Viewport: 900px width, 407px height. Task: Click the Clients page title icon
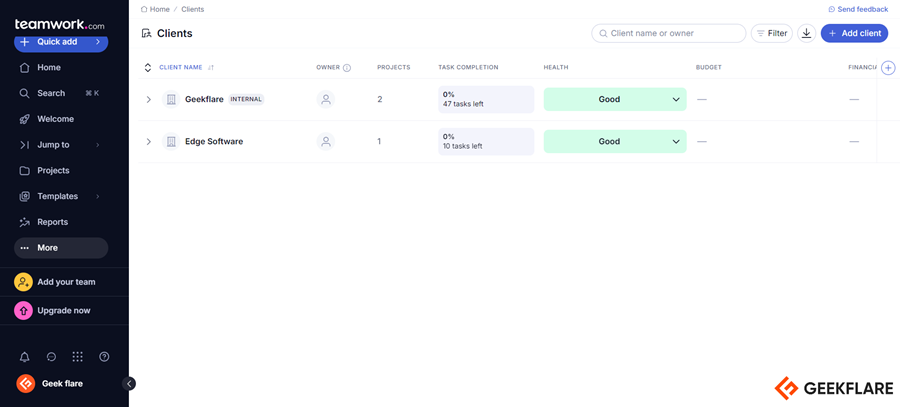coord(147,33)
